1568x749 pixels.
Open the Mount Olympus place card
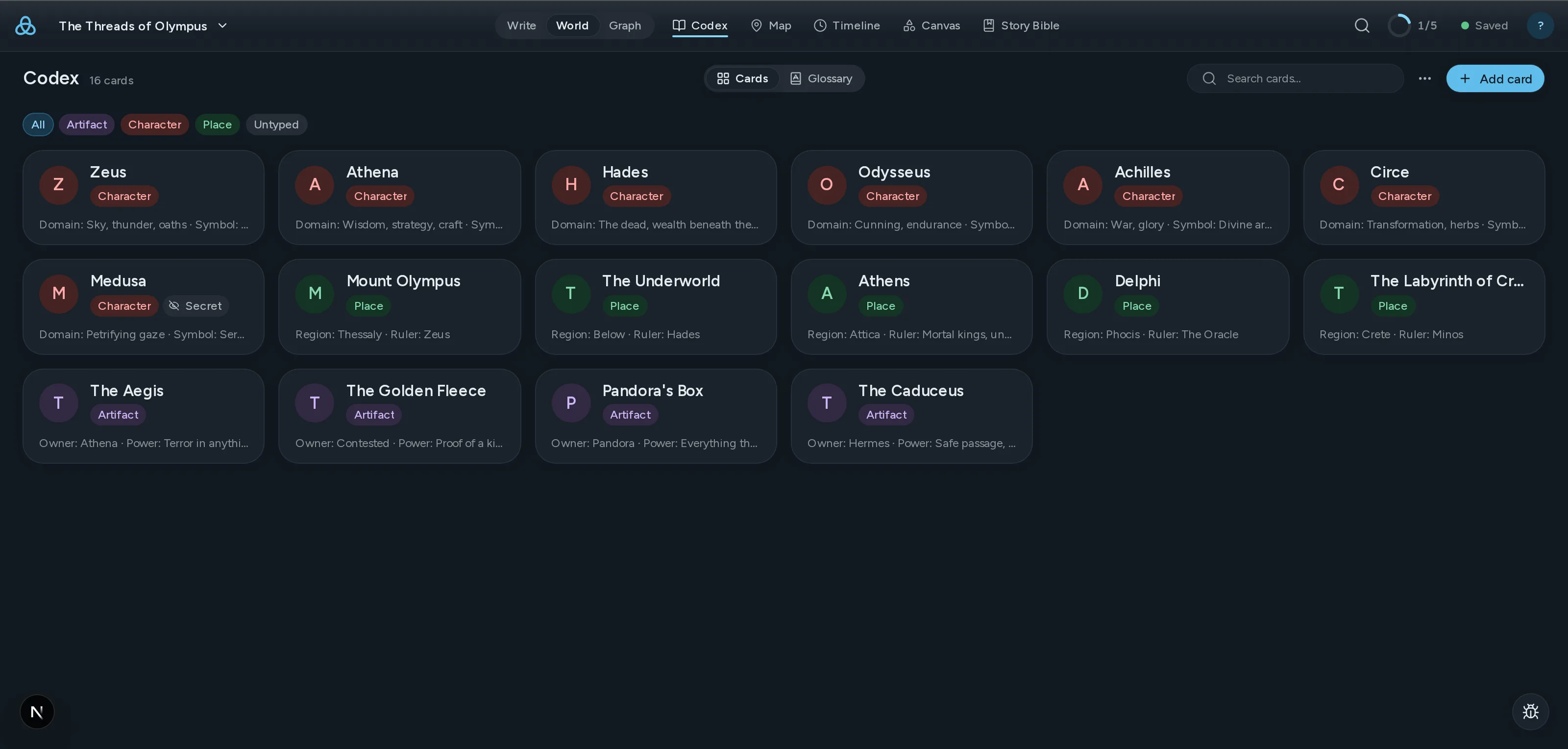[399, 307]
